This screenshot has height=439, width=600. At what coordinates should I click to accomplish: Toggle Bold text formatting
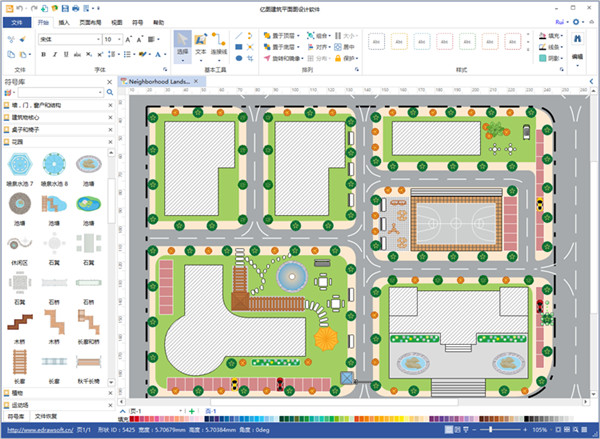click(43, 55)
